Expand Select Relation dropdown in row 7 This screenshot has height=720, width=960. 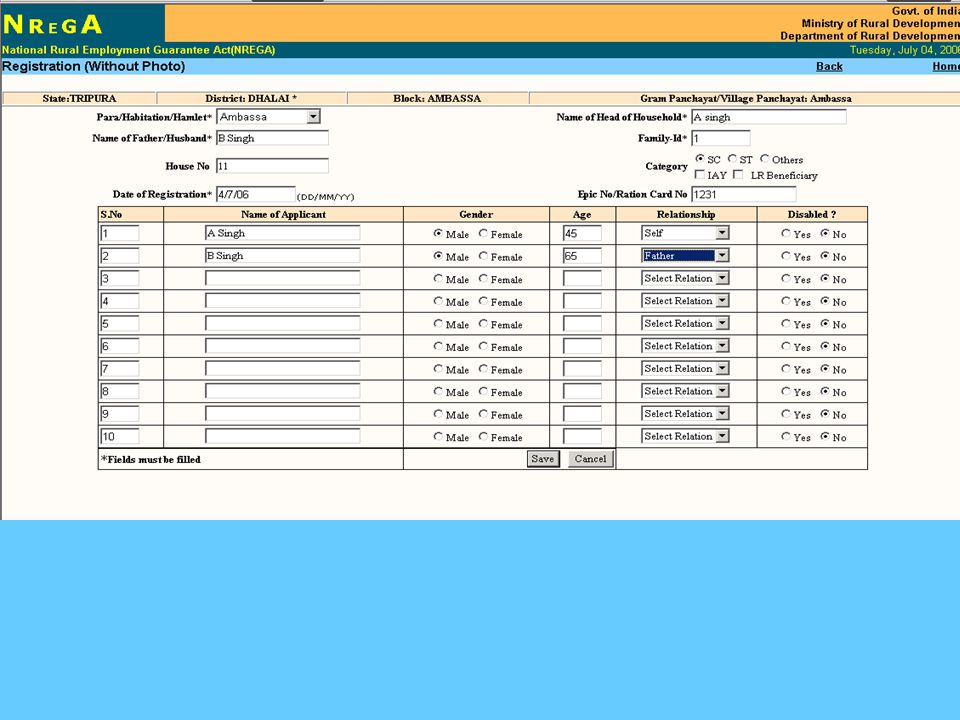pos(685,369)
